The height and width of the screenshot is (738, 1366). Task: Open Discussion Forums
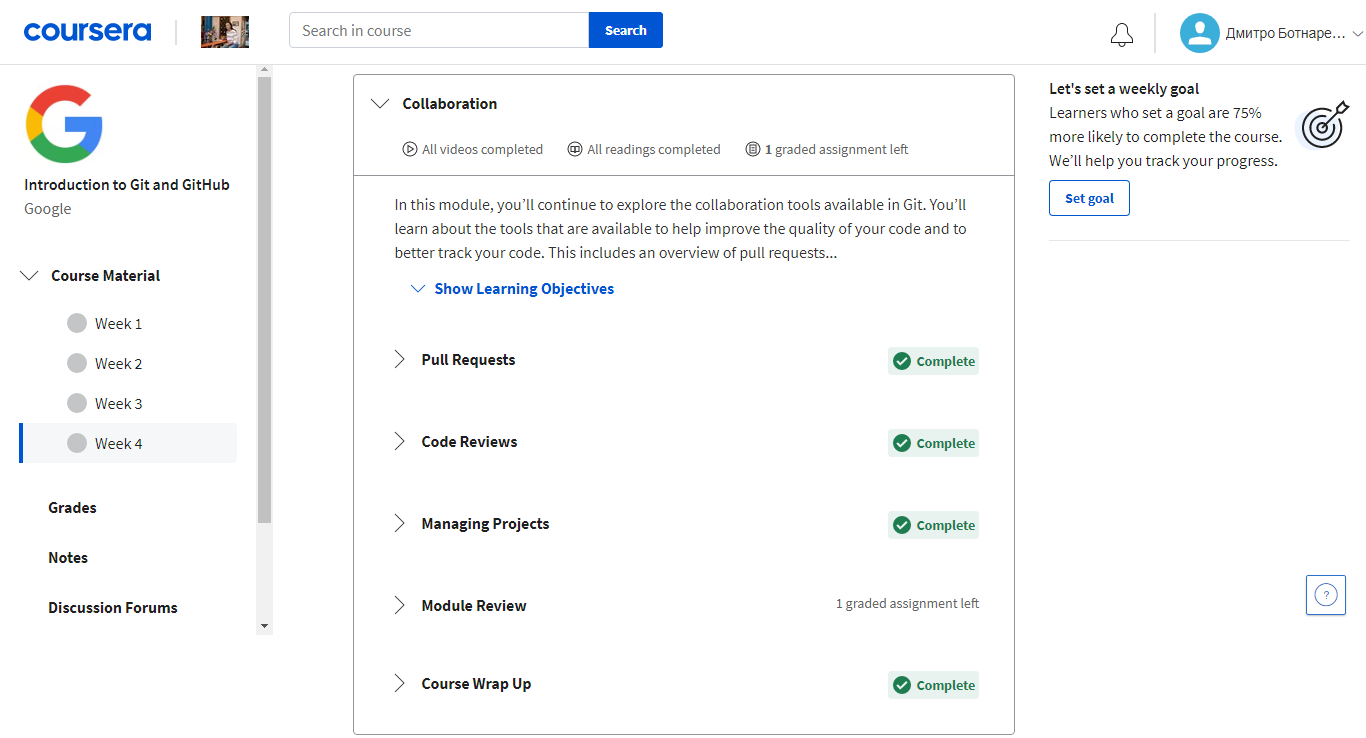pos(113,608)
